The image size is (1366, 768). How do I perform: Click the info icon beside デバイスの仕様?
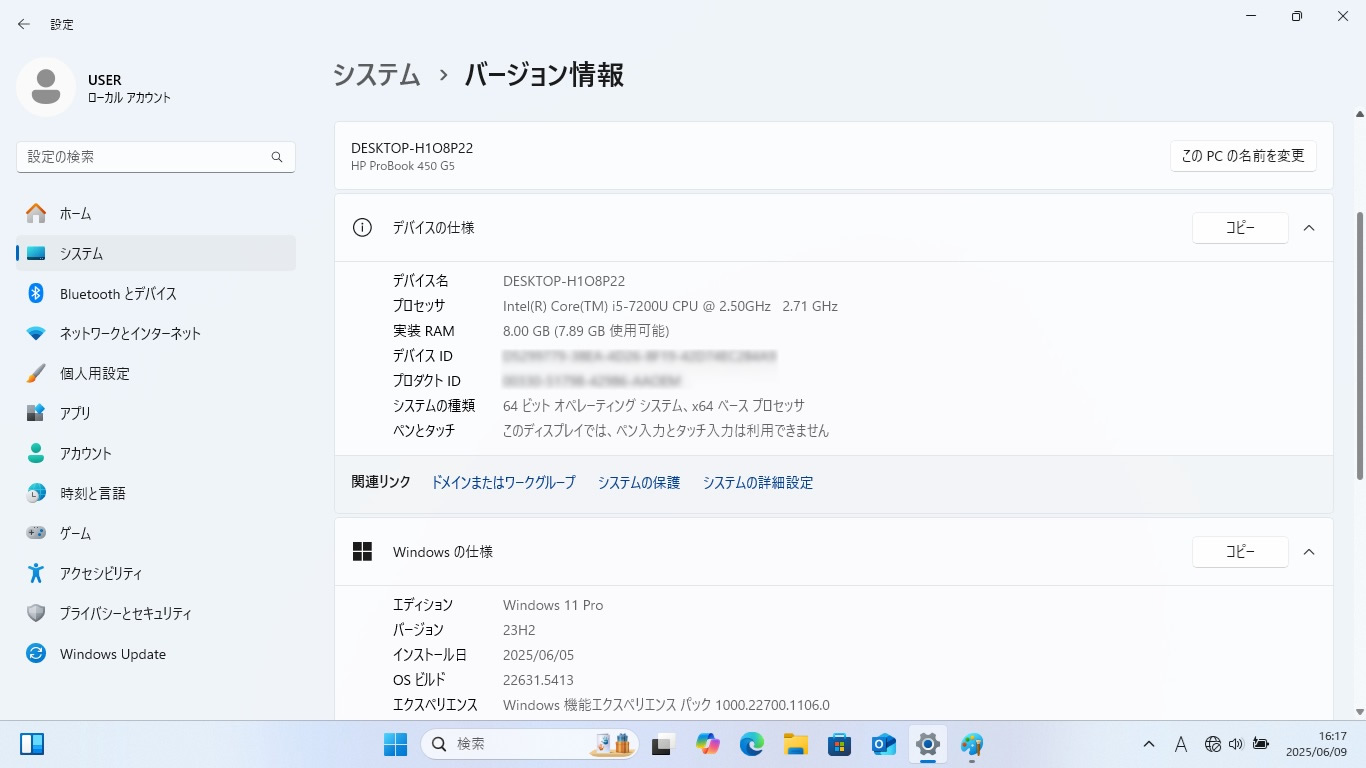click(x=362, y=227)
